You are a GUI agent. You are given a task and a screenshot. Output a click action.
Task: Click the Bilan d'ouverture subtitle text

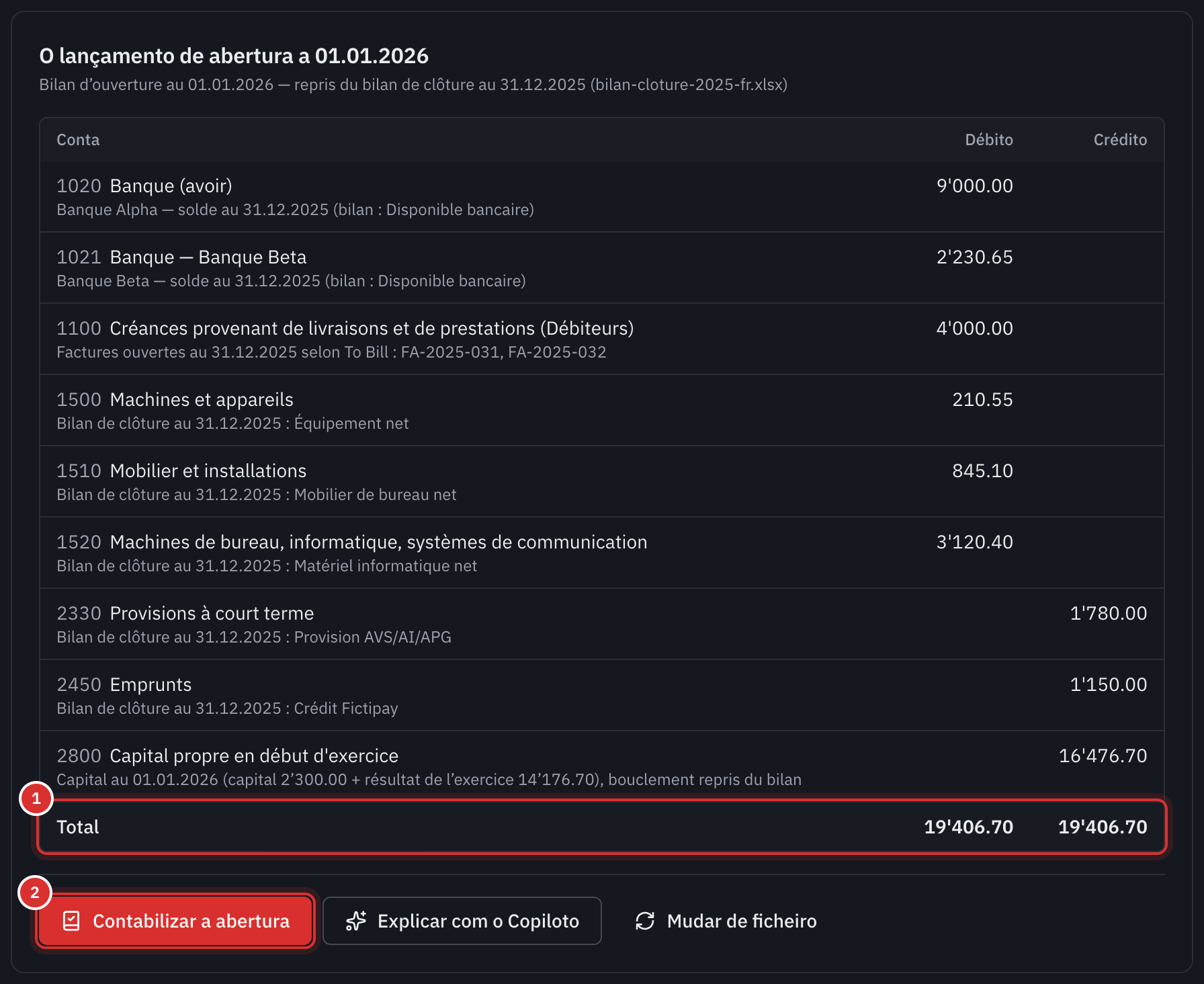(413, 85)
